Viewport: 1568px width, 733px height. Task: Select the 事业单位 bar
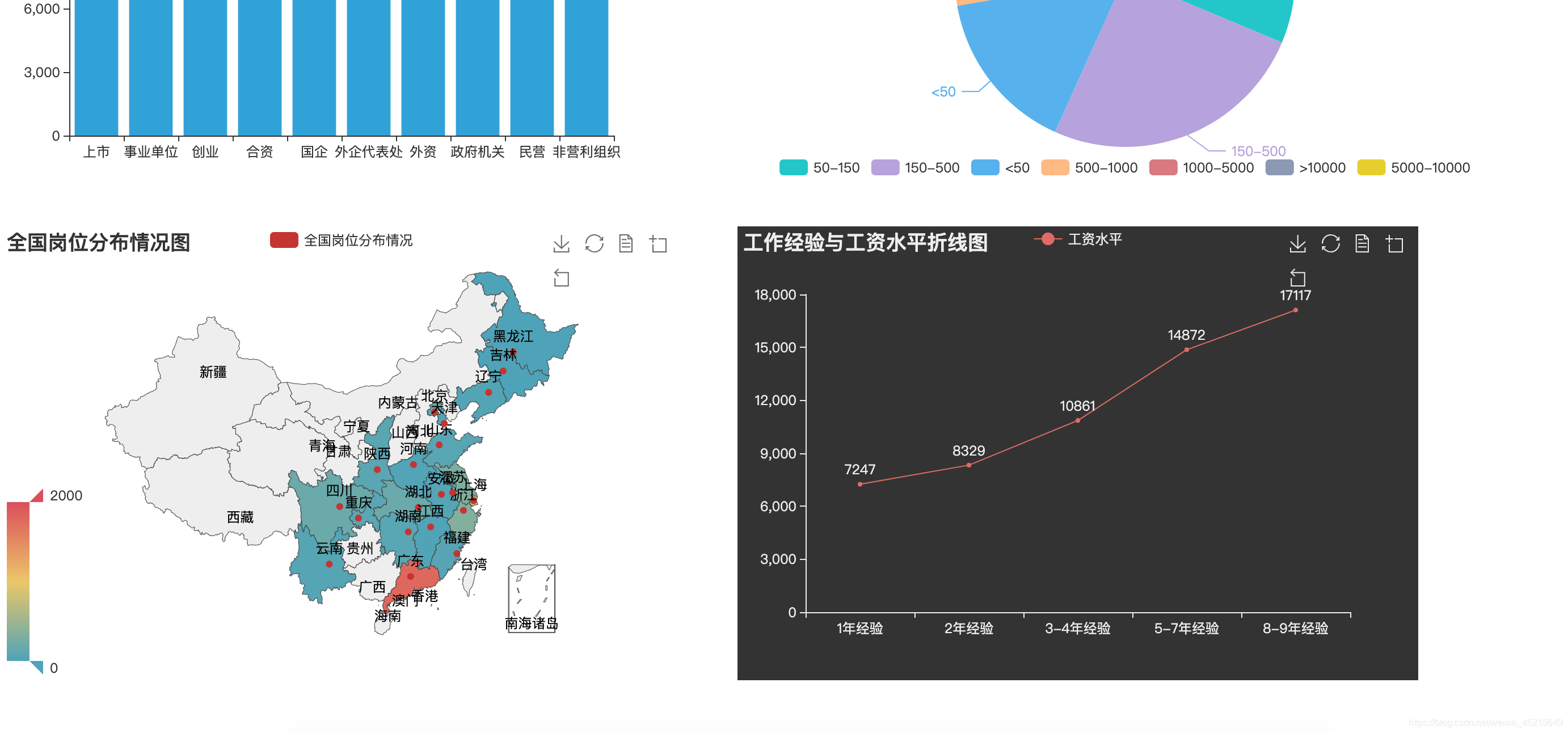pyautogui.click(x=151, y=67)
